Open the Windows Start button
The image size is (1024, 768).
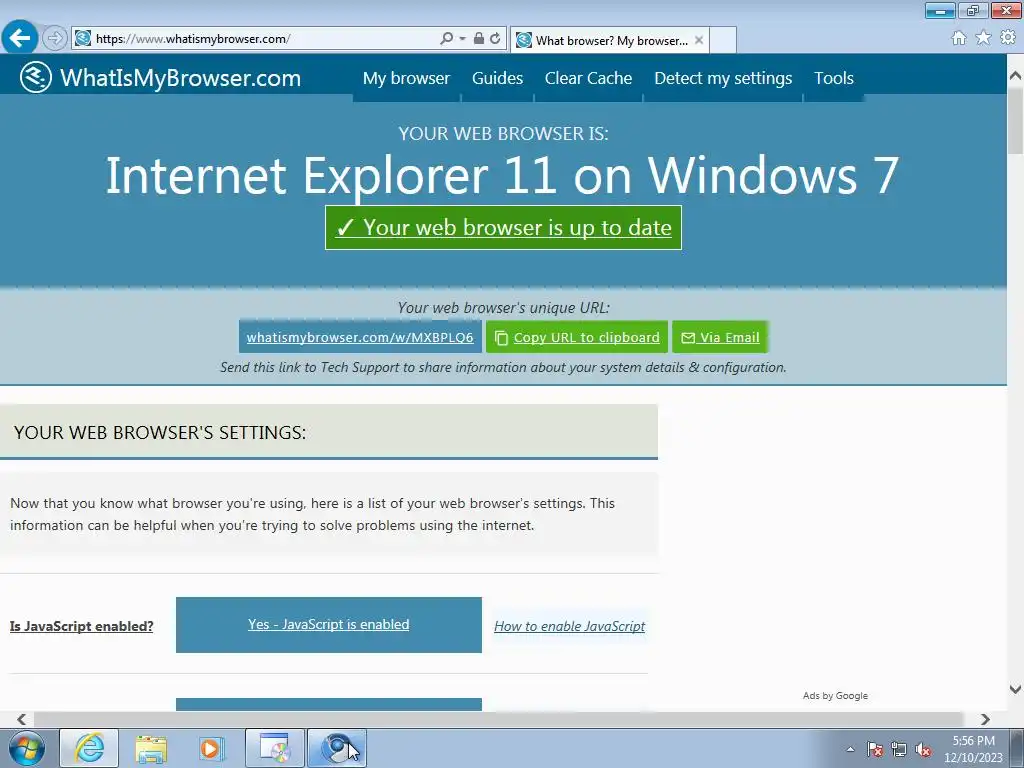pos(27,748)
